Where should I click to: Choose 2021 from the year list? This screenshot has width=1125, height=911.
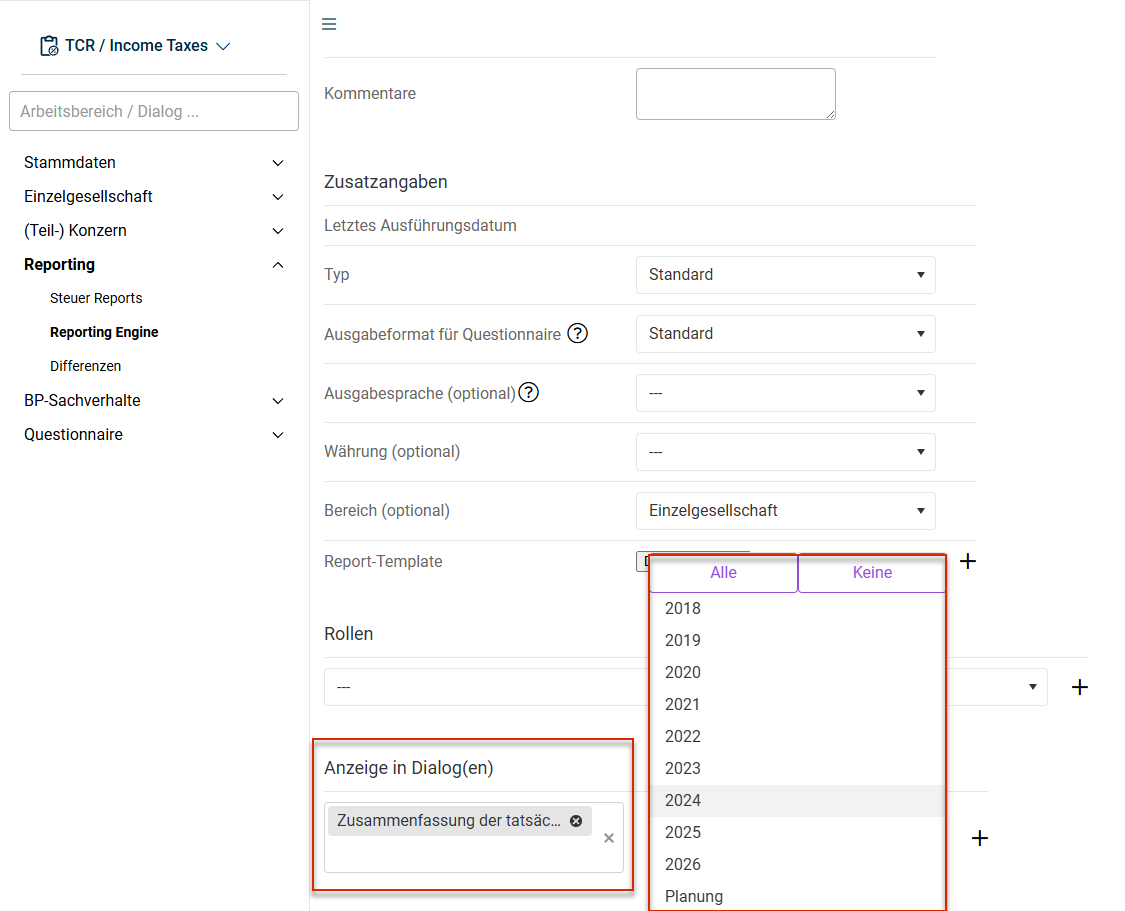(x=797, y=704)
